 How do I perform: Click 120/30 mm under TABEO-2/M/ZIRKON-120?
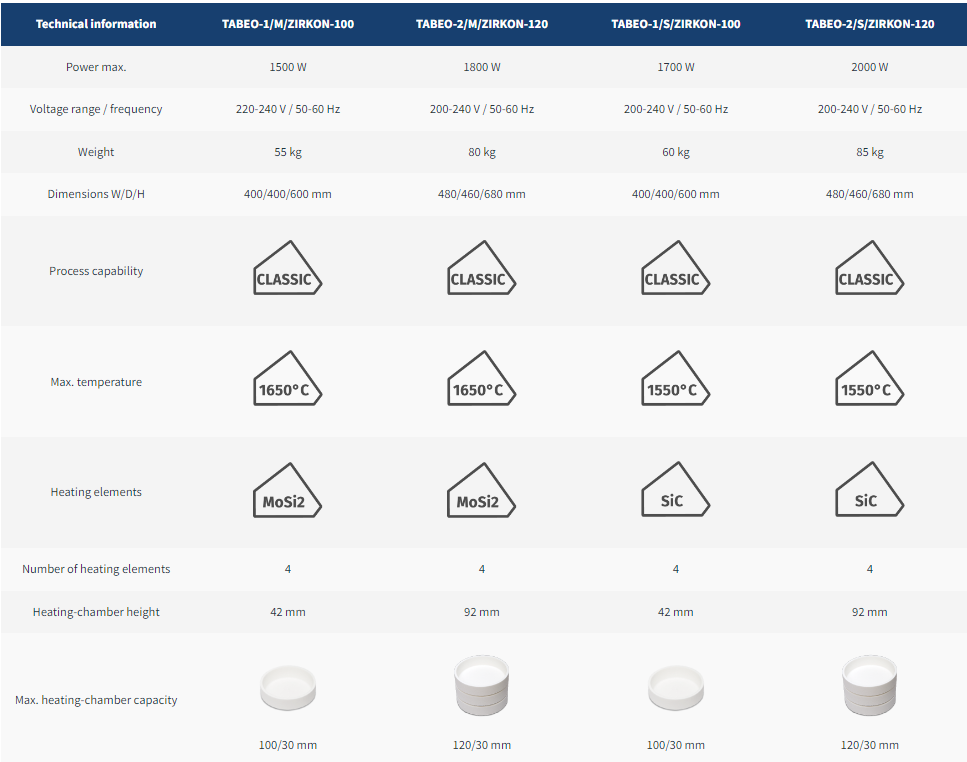pyautogui.click(x=482, y=745)
